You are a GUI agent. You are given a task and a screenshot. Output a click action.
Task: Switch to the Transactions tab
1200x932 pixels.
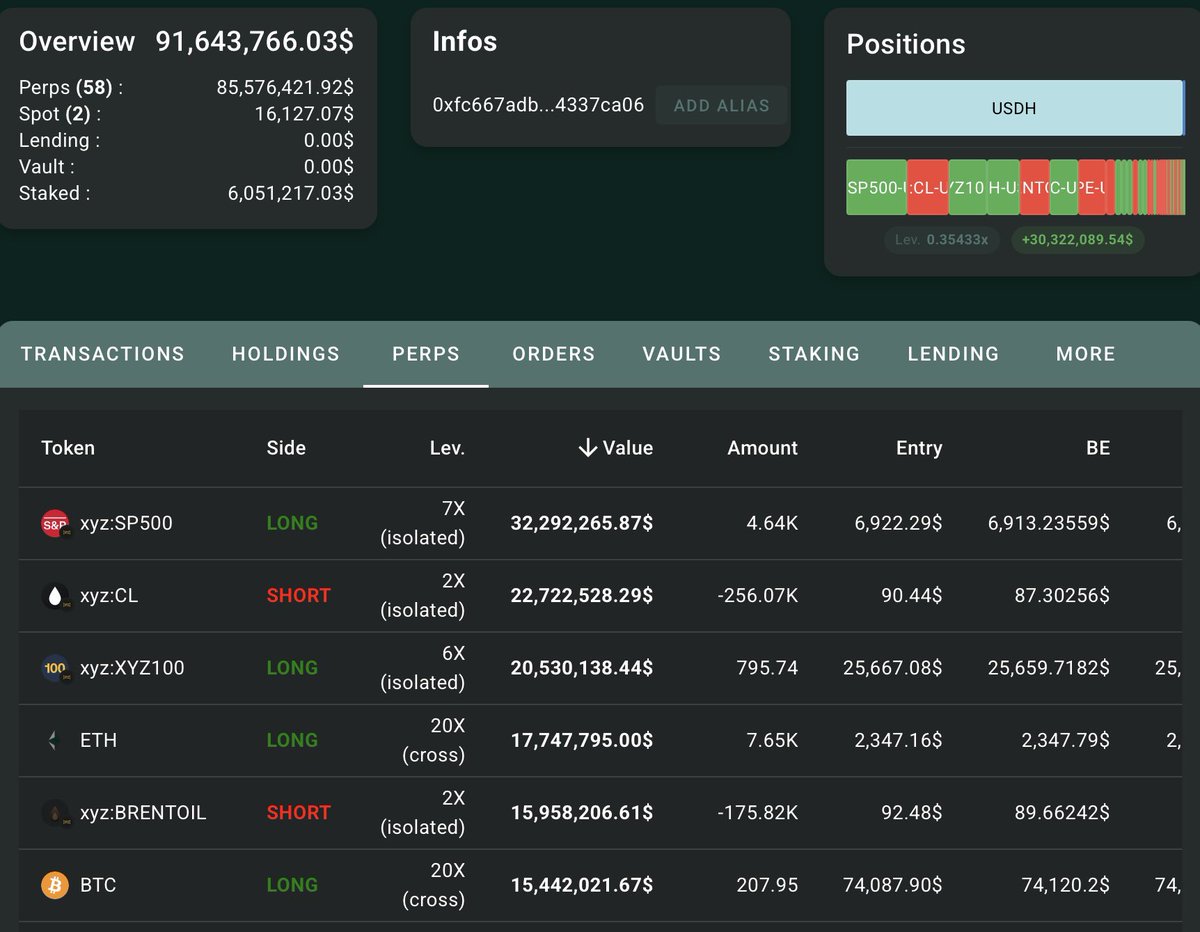(102, 354)
